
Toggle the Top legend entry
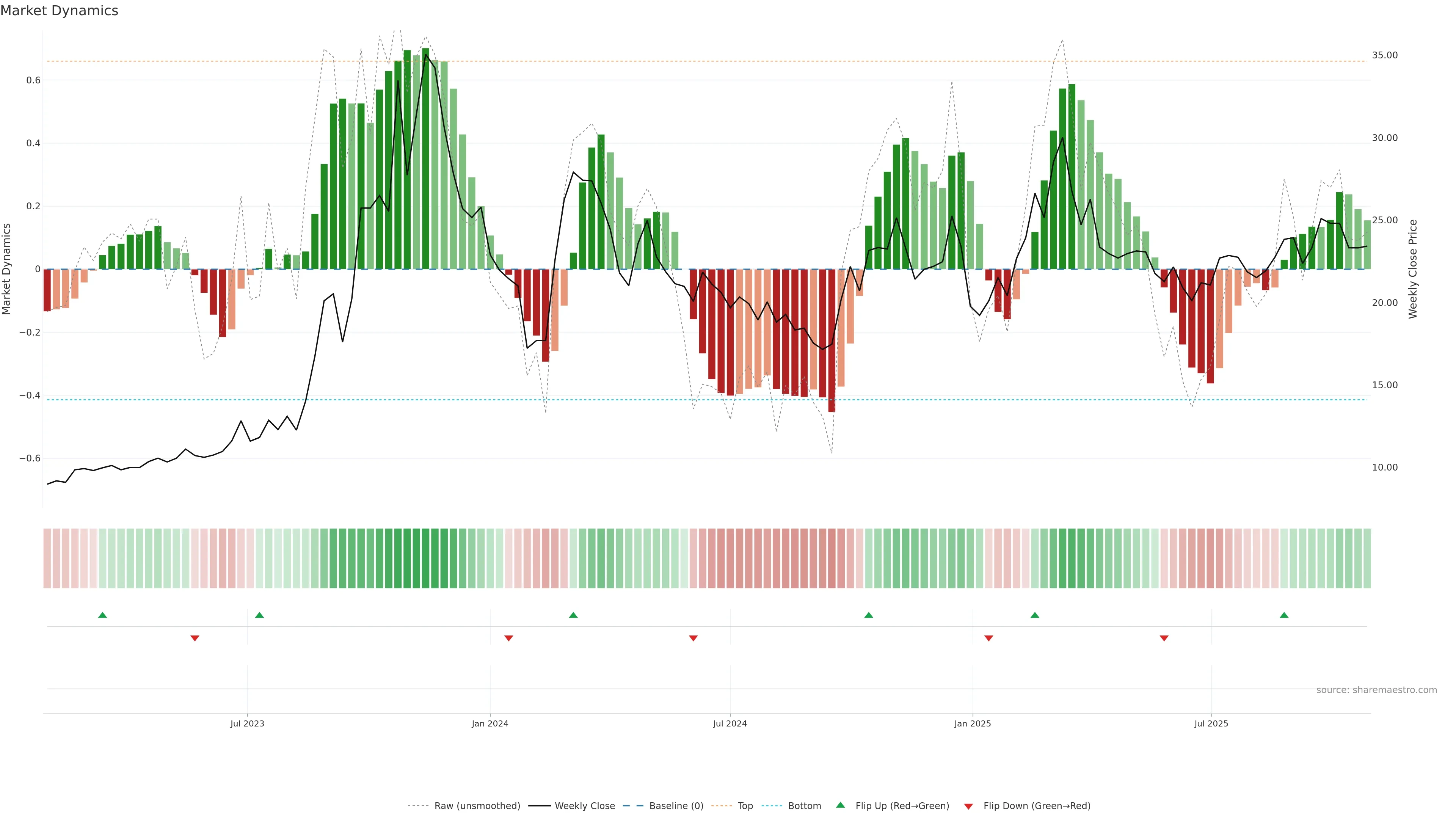point(745,806)
